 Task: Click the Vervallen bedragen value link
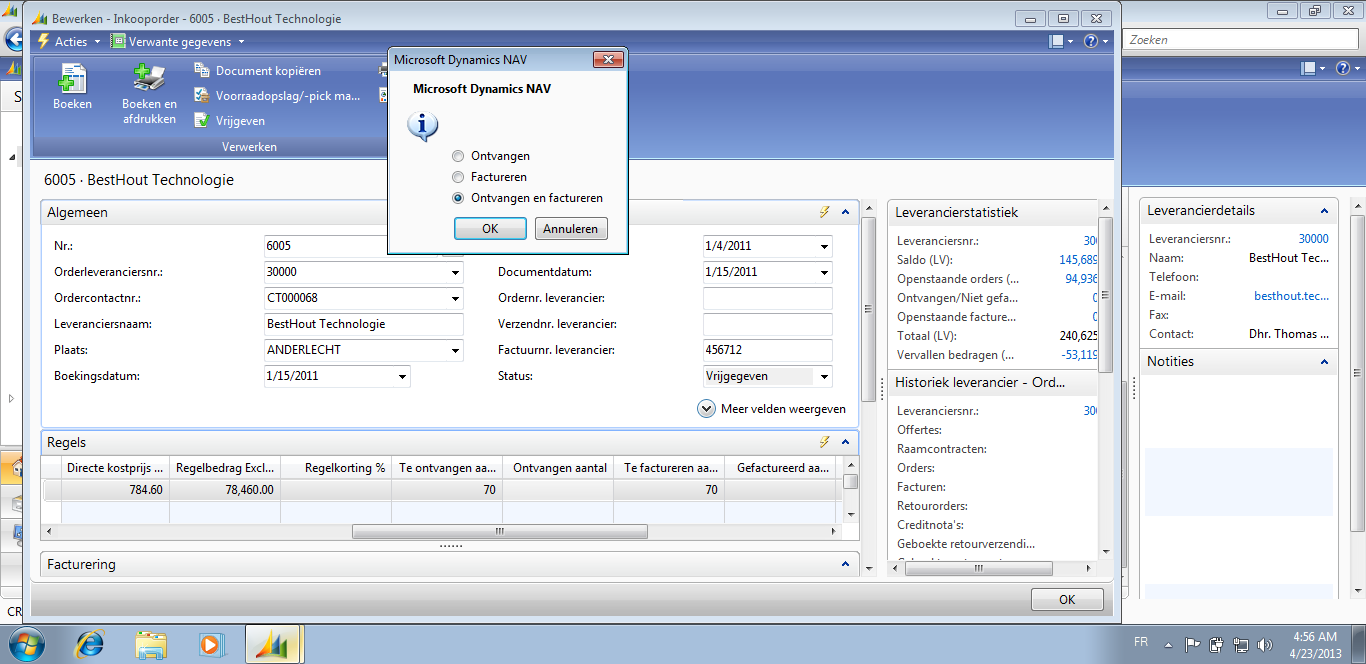coord(1079,354)
